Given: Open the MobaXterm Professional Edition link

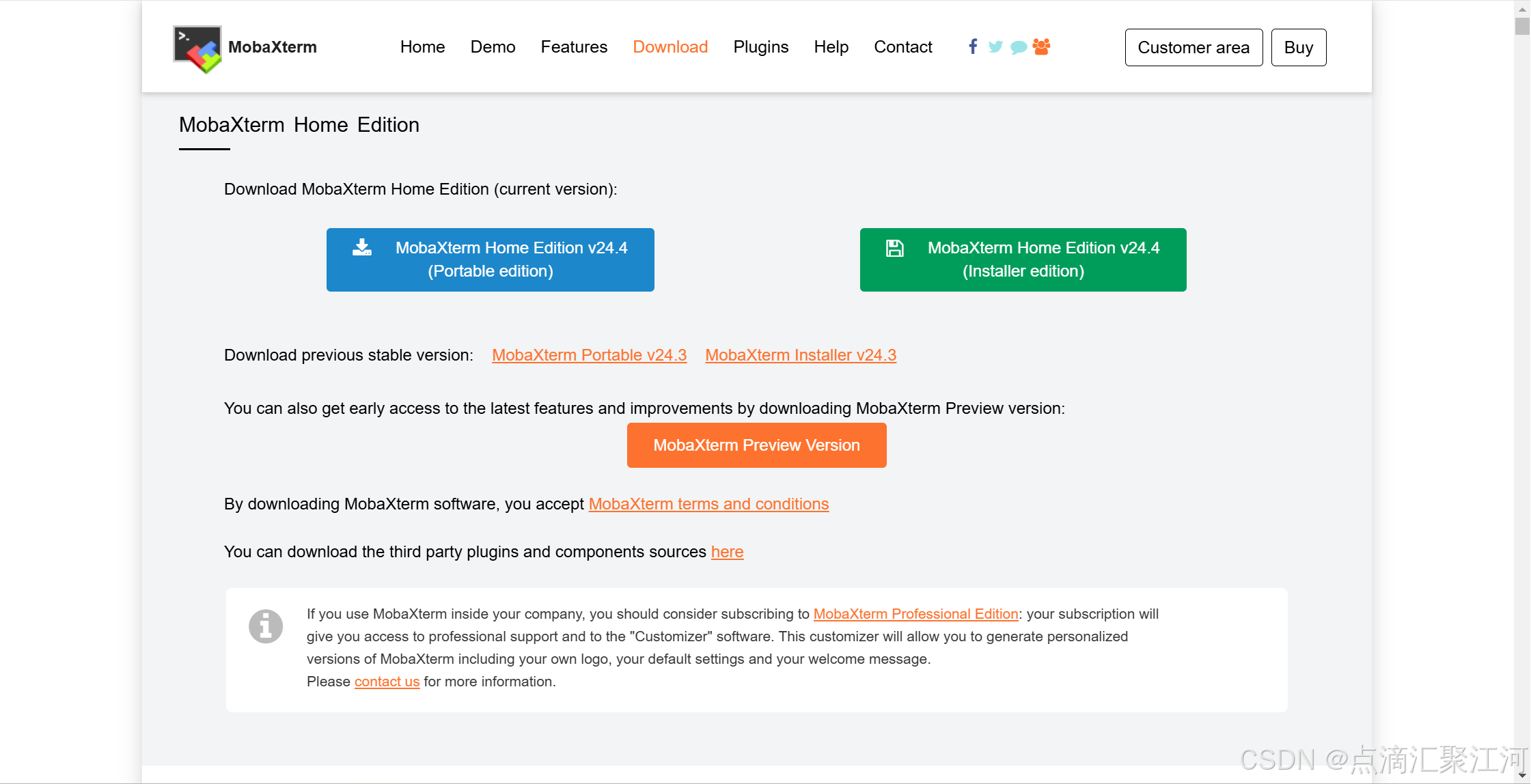Looking at the screenshot, I should pos(915,614).
